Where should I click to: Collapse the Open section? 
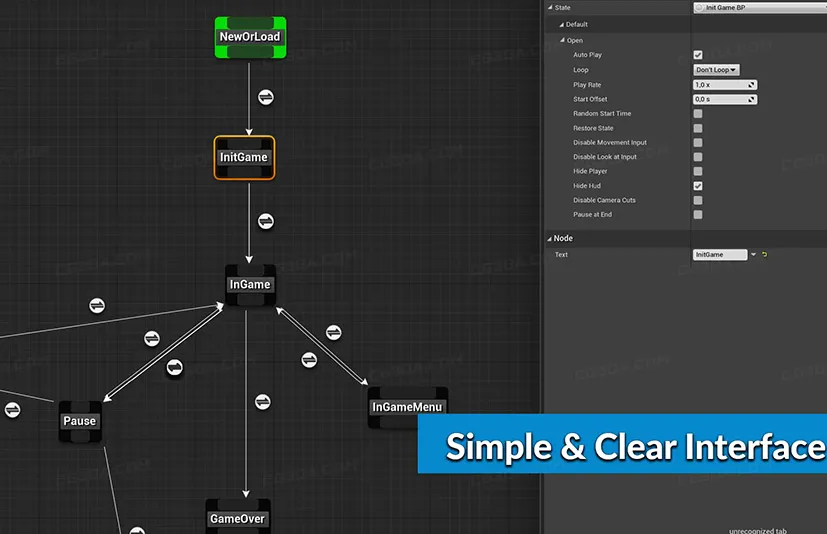562,40
